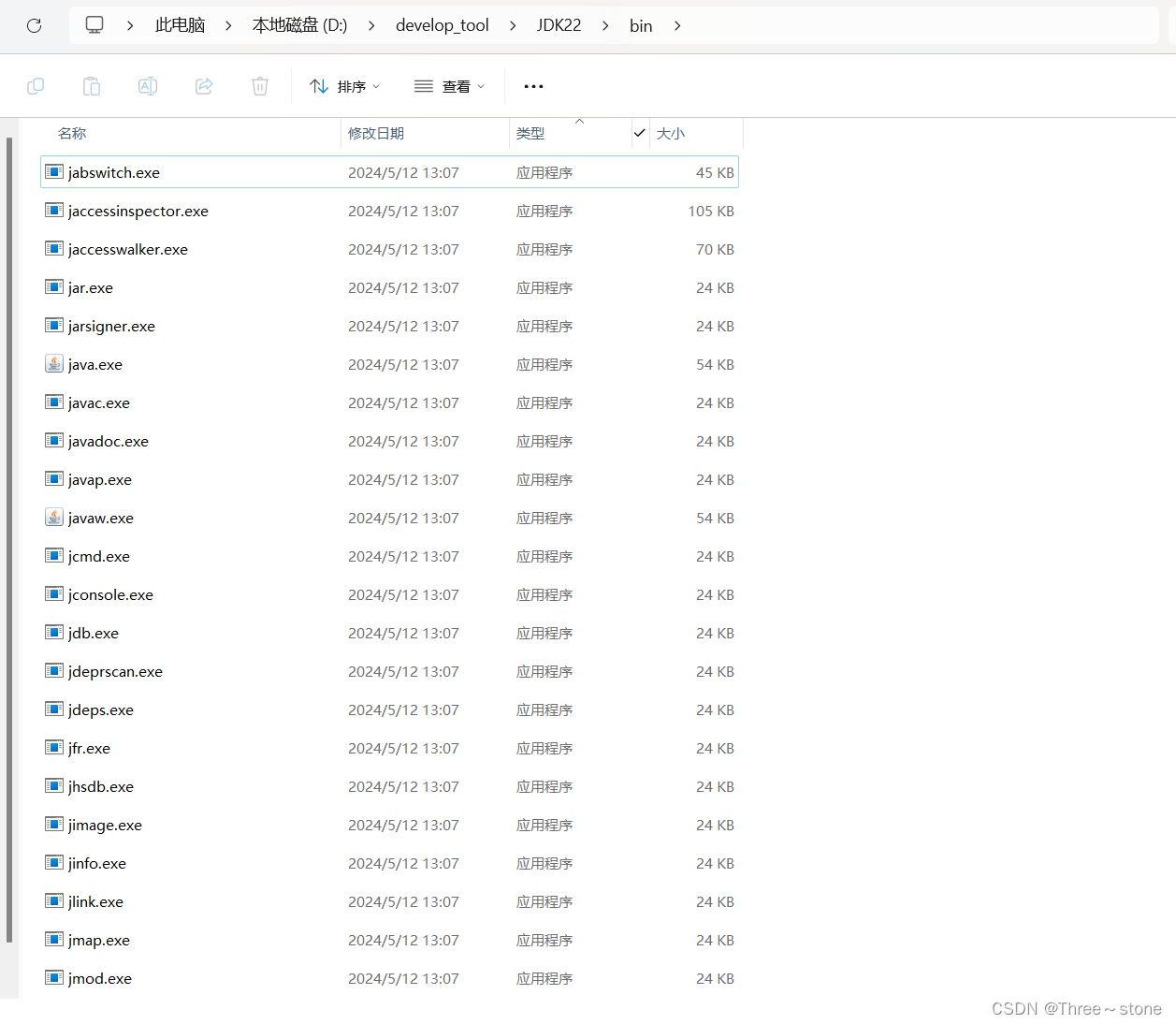
Task: Click the sort arrows icon beside 排序
Action: [319, 85]
